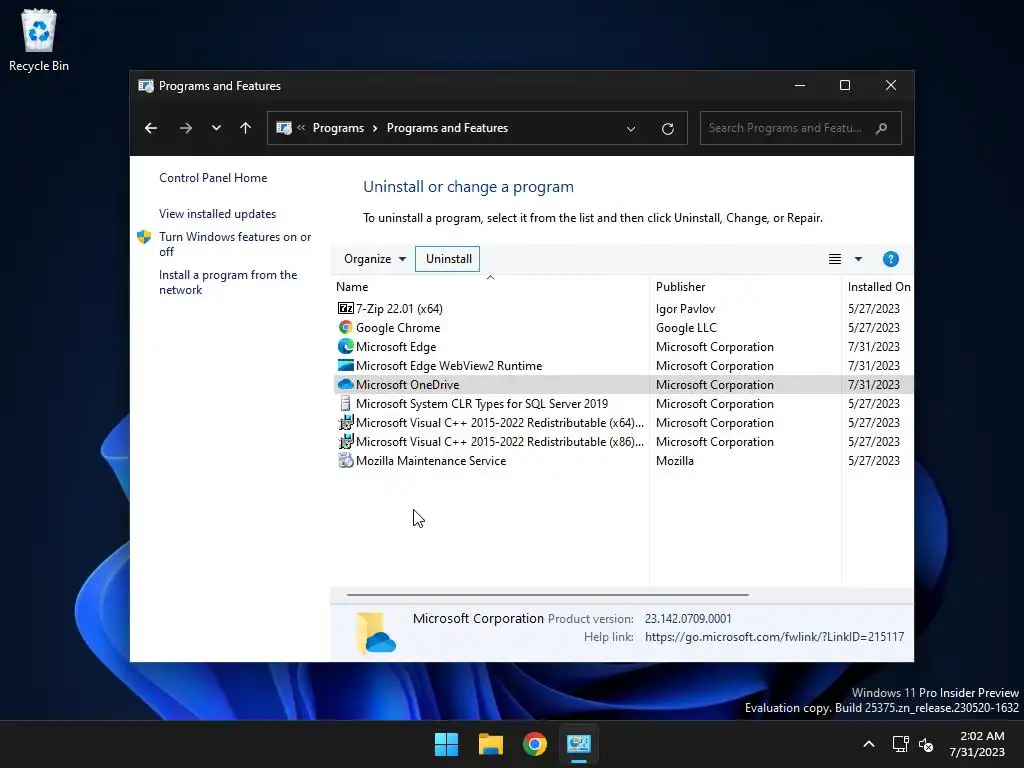Viewport: 1024px width, 768px height.
Task: Select Visual C++ 2015-2022 Redistributable (x64) name
Action: coord(500,423)
